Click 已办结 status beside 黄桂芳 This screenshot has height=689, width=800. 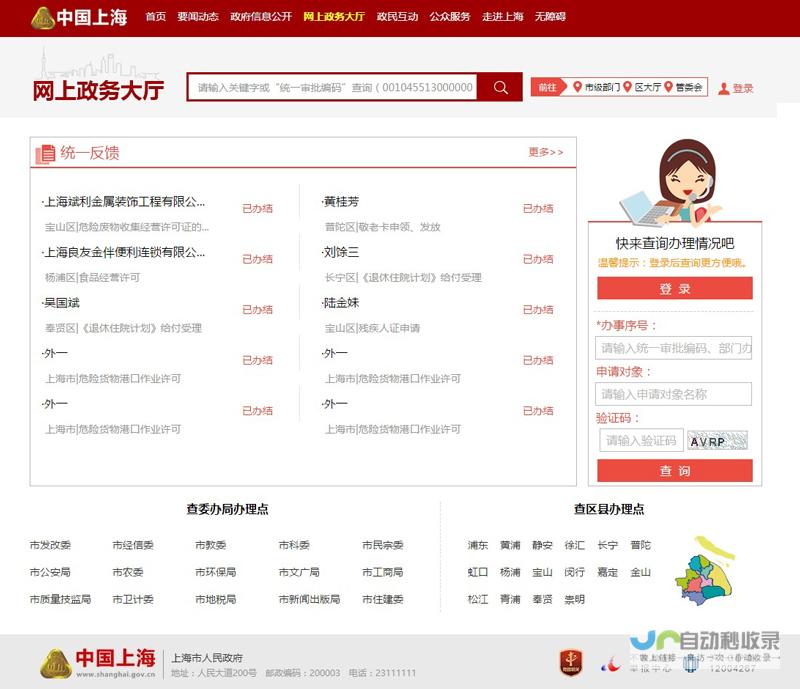tap(538, 208)
